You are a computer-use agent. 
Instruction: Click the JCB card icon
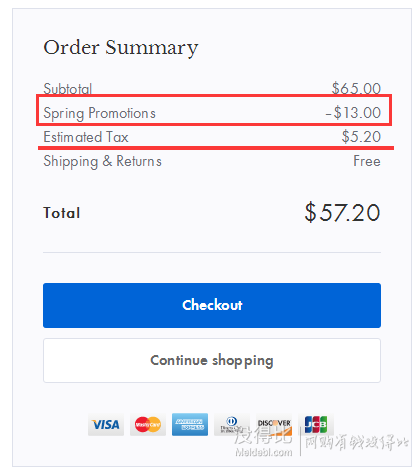[316, 424]
